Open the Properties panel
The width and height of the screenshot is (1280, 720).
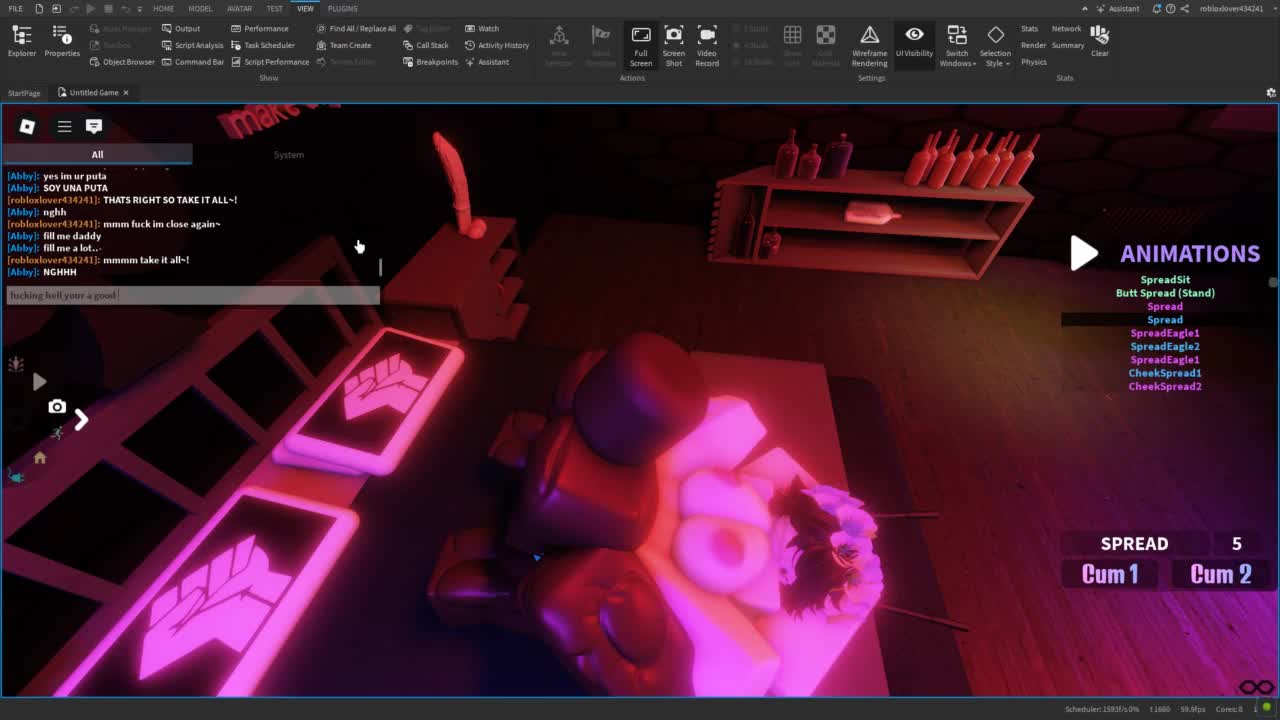[x=61, y=41]
